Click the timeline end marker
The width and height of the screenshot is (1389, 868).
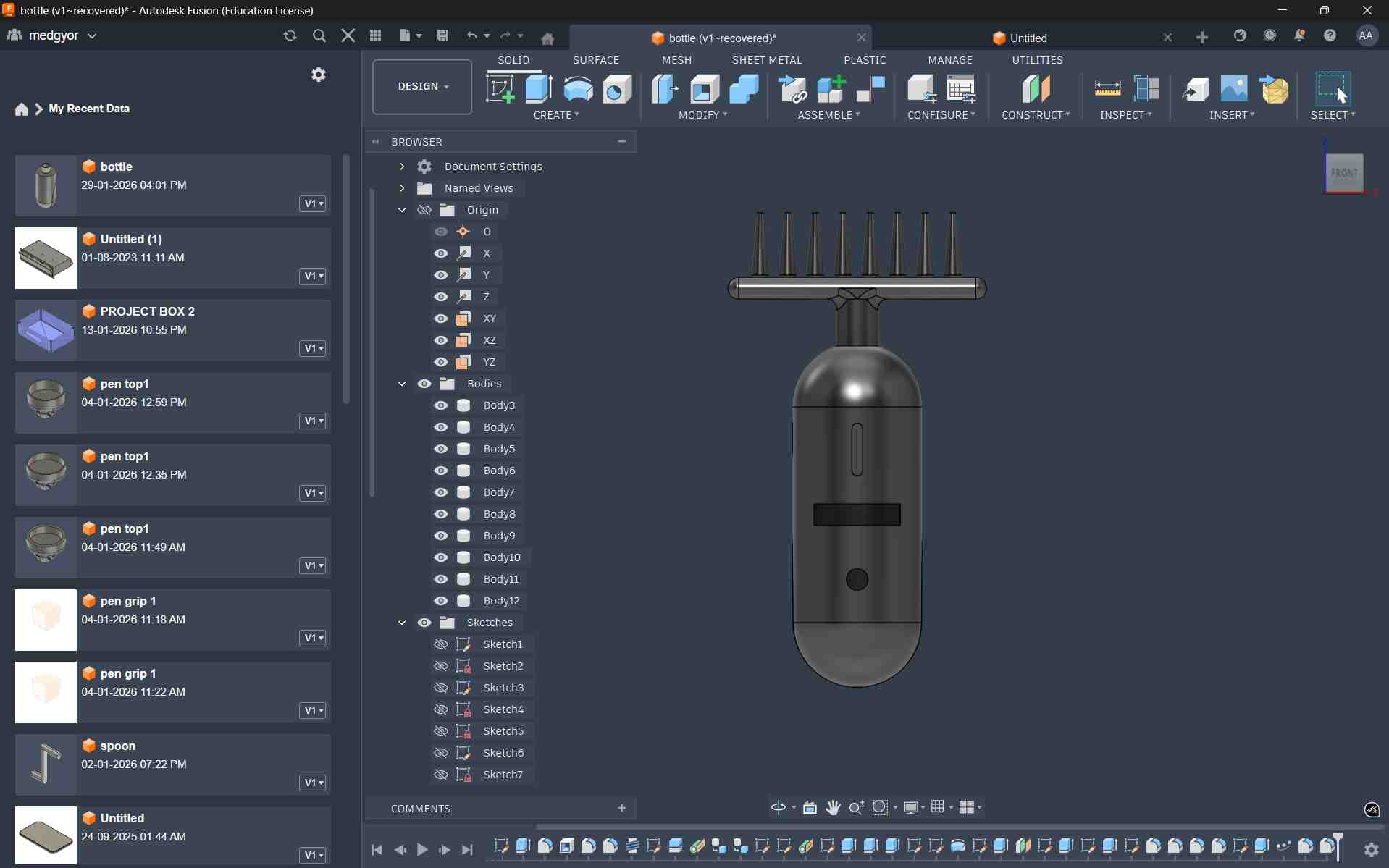pos(1338,840)
